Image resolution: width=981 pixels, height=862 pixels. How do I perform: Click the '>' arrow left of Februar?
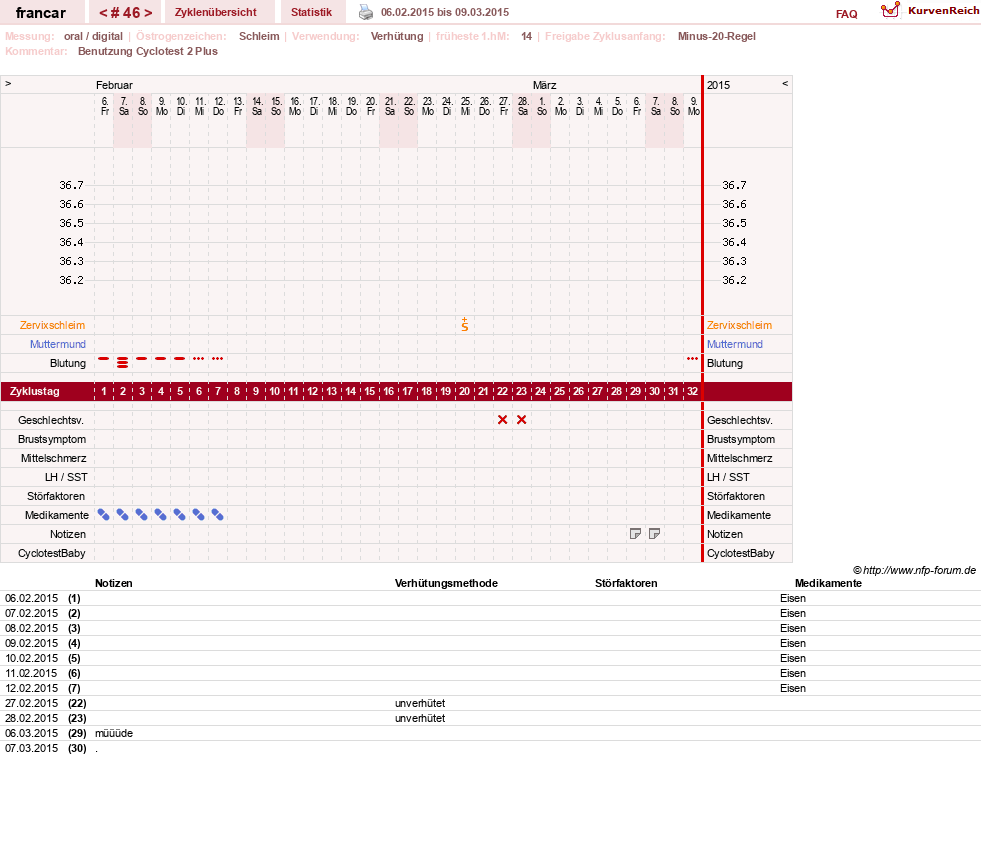[x=8, y=83]
